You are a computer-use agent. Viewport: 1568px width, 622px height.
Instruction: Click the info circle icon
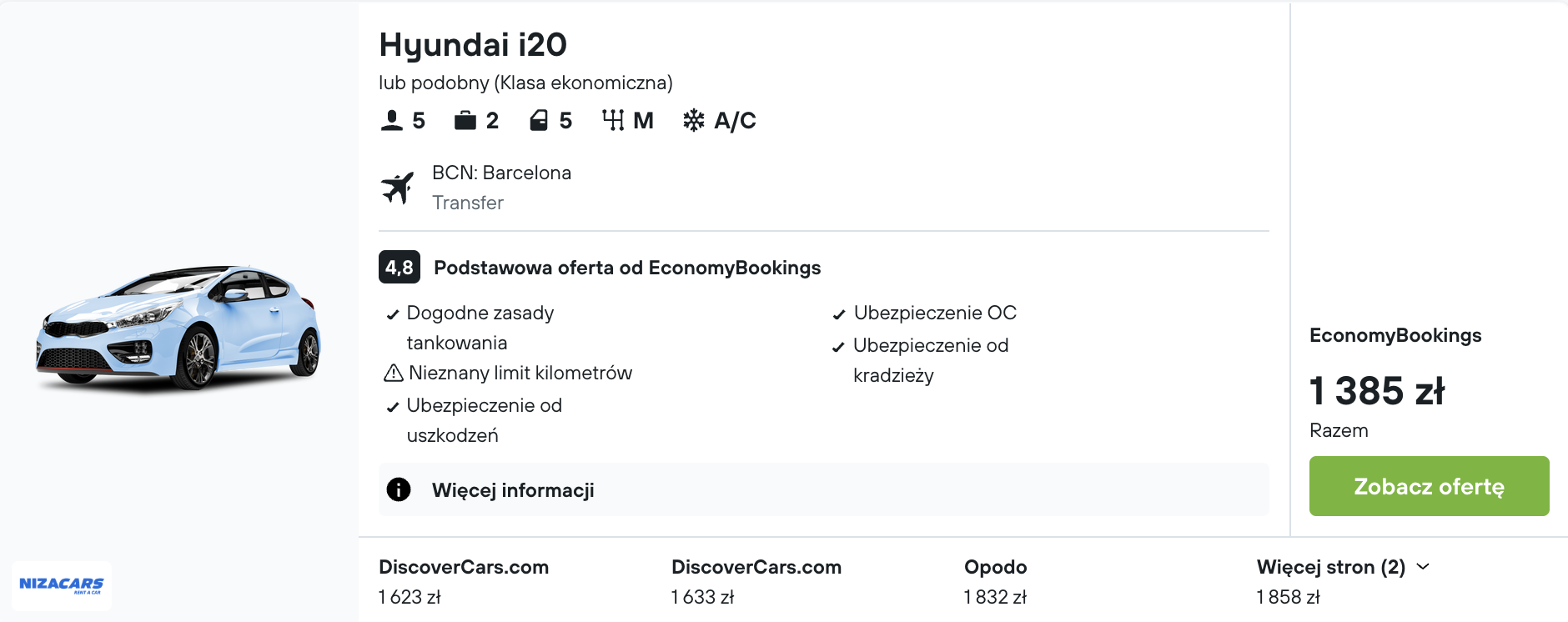[399, 489]
